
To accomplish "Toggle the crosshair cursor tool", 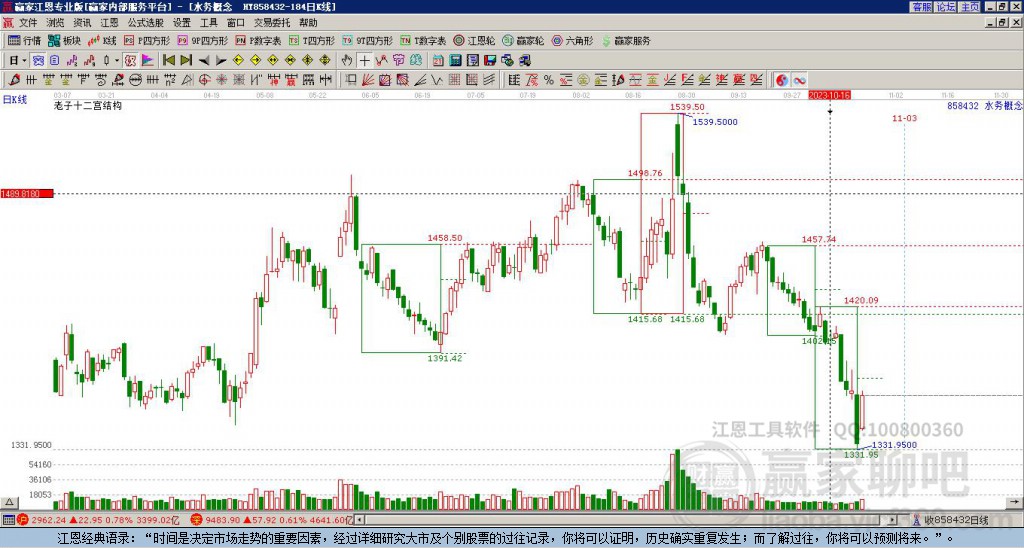I will pos(364,60).
